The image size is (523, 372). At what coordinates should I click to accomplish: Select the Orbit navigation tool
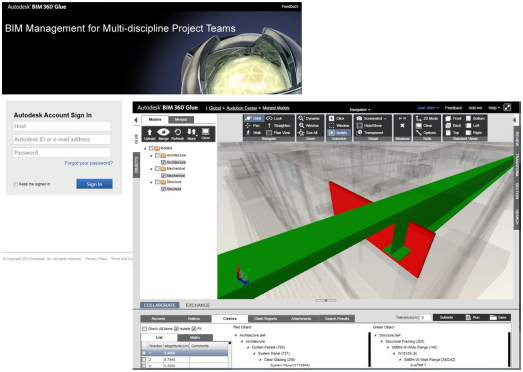(253, 118)
